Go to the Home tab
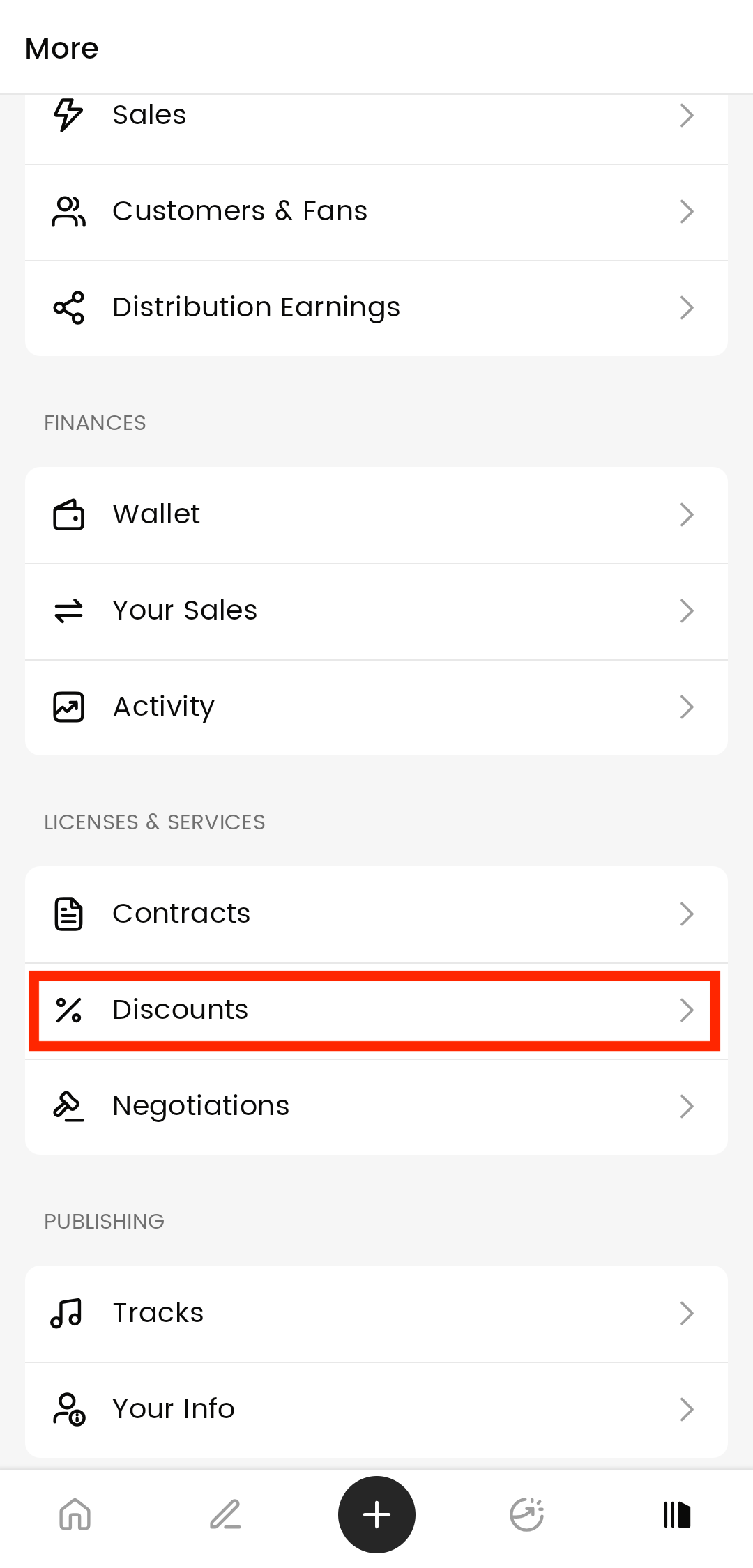Viewport: 753px width, 1568px height. pos(75,1514)
